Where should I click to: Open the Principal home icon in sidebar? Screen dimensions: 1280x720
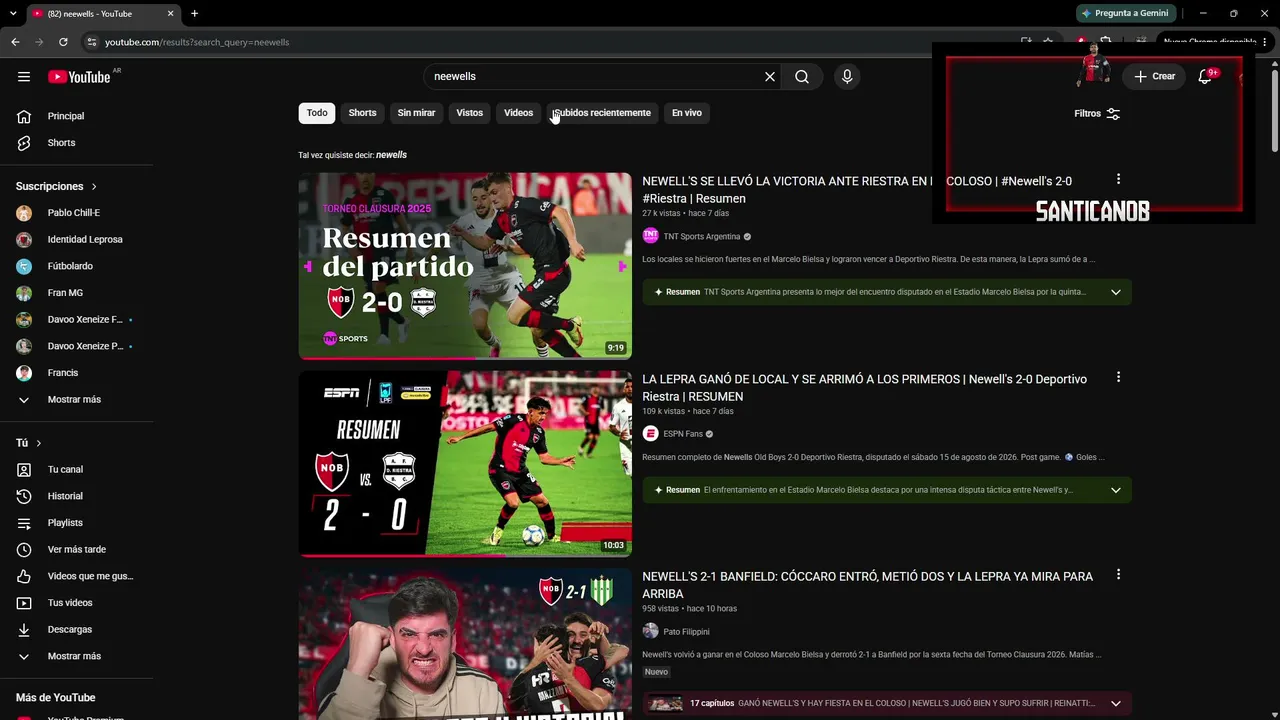(x=24, y=116)
